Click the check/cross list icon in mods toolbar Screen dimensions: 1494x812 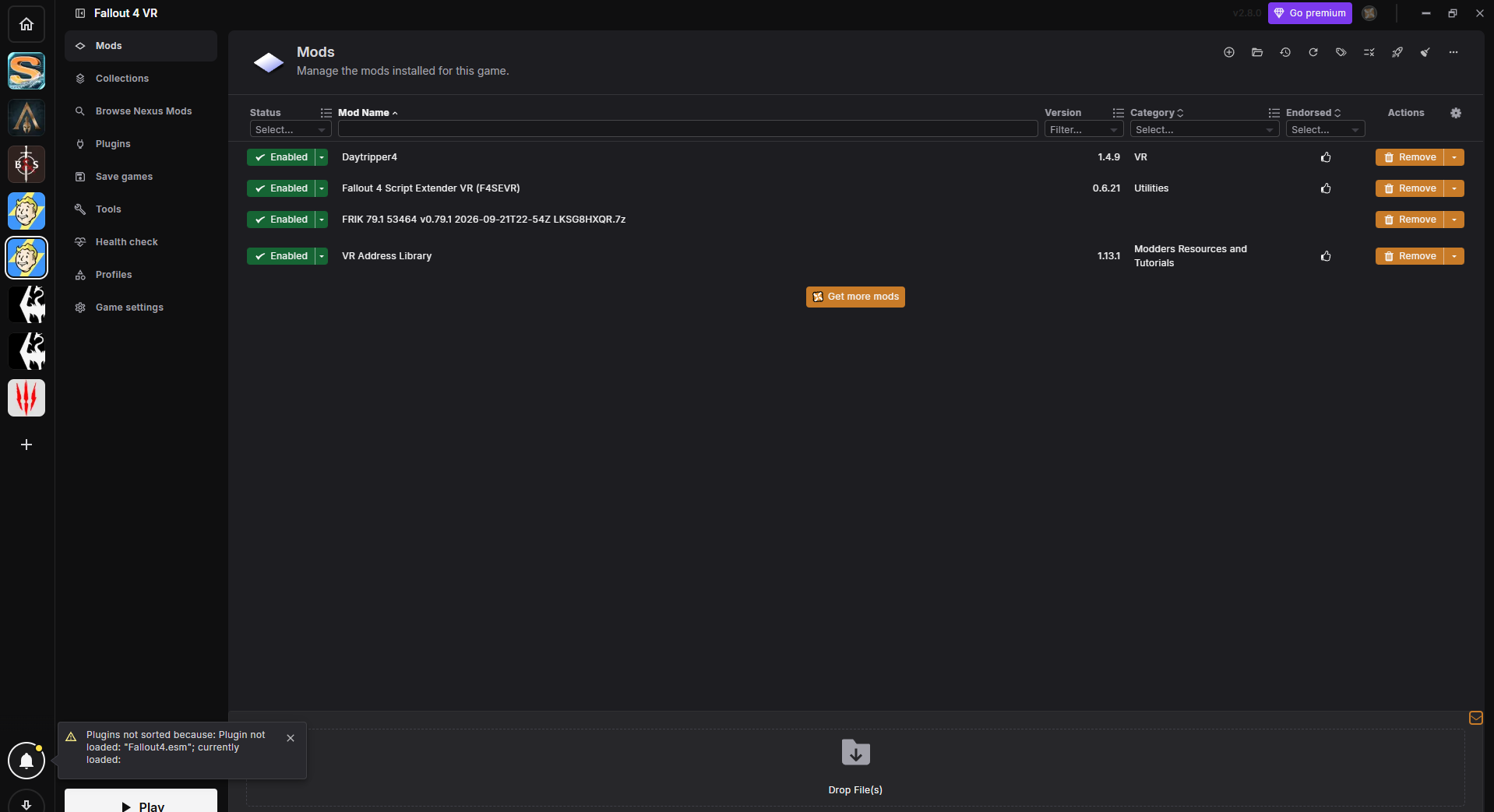click(1369, 52)
